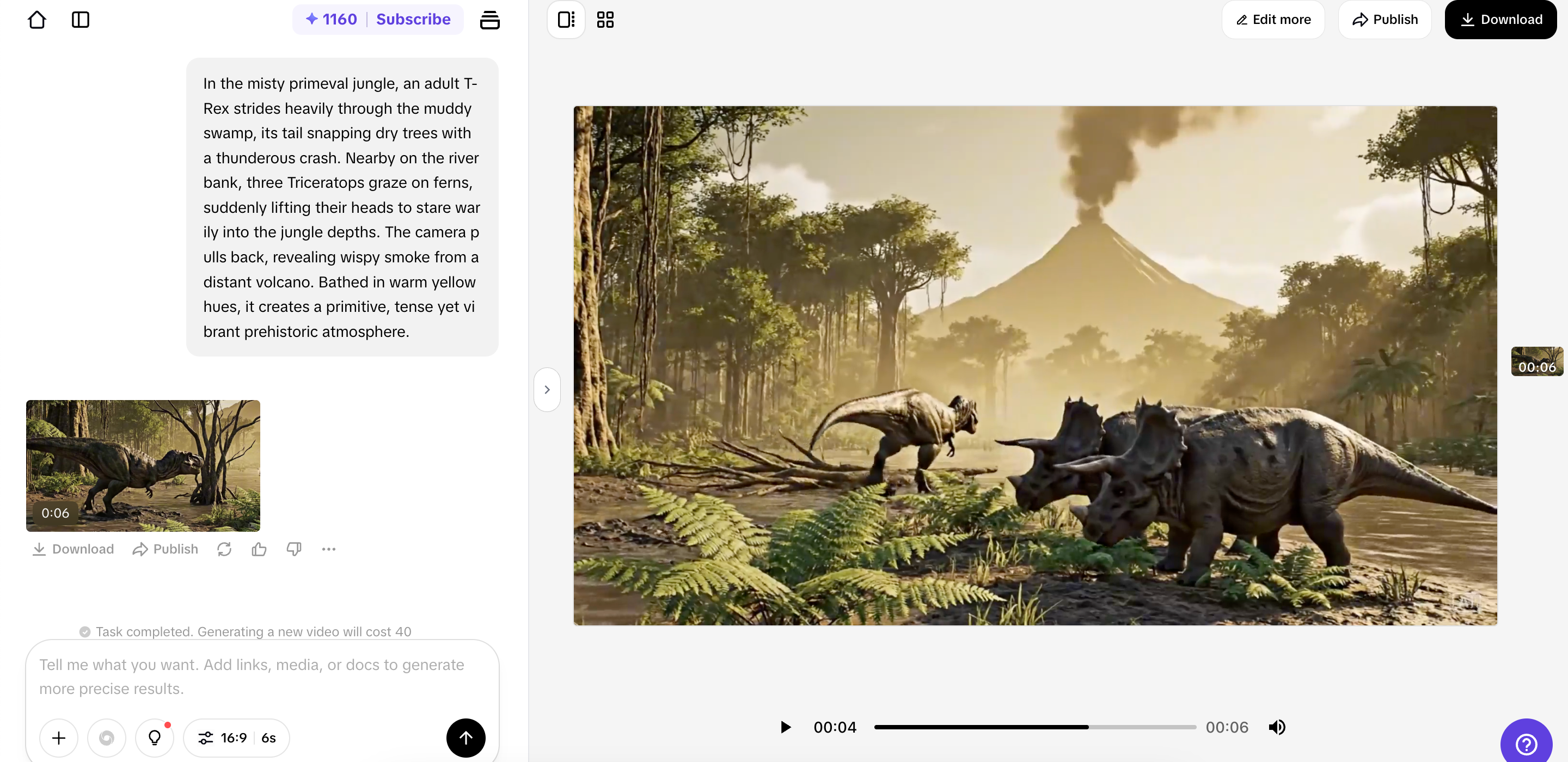Open the stacked history icon
Screen dimensions: 1568x762
coord(489,20)
